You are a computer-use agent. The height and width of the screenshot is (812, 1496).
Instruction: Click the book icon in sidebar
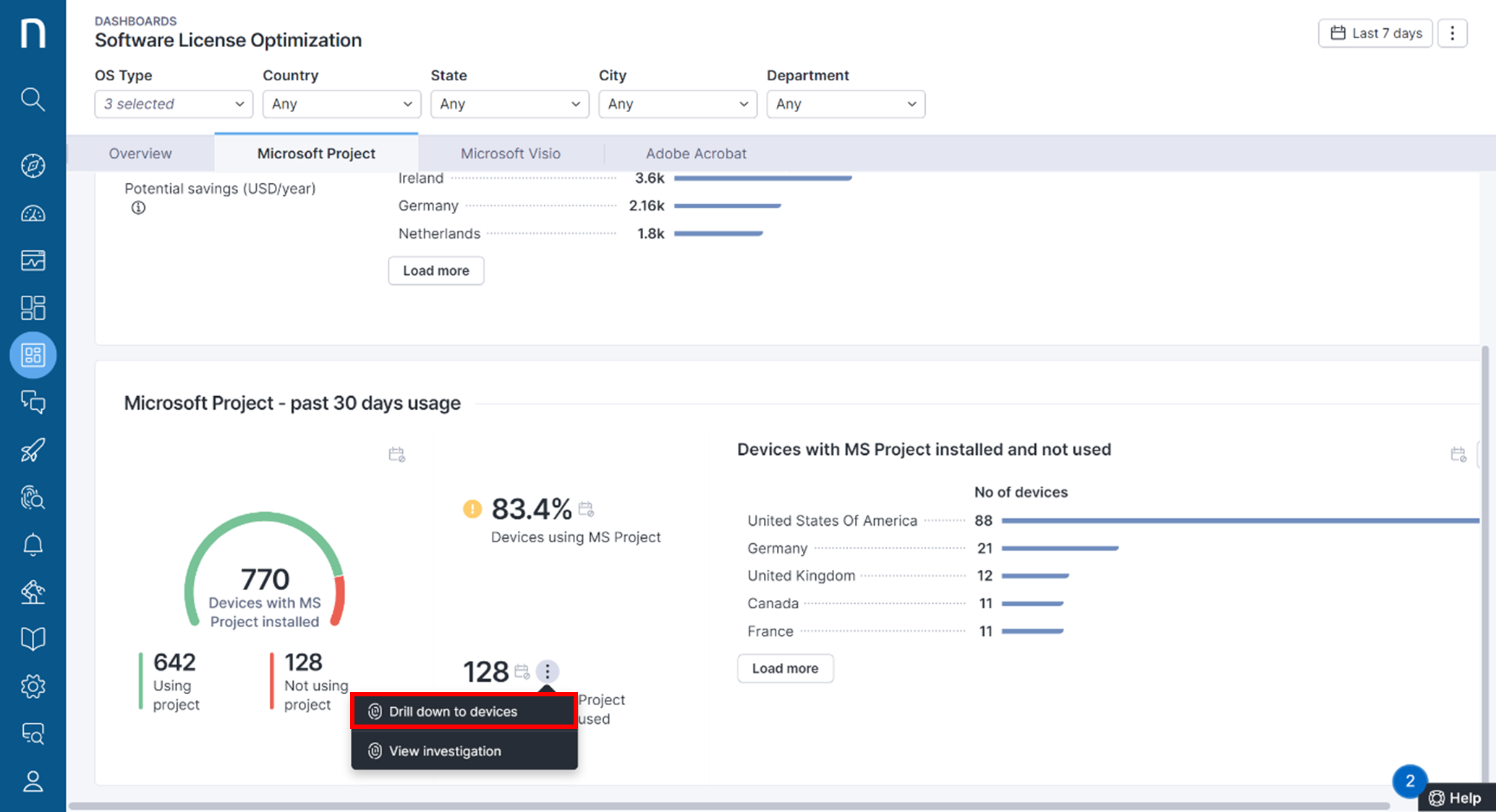coord(33,638)
